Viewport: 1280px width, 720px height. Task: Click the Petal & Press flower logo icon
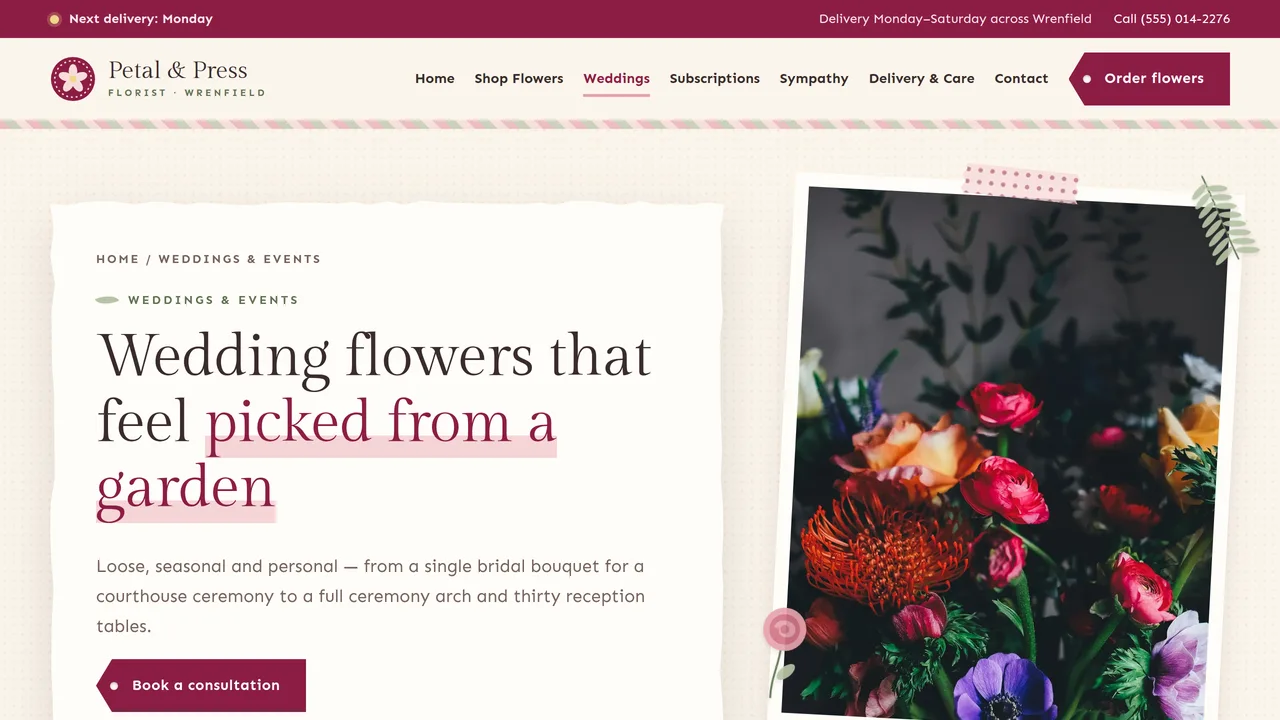coord(73,79)
